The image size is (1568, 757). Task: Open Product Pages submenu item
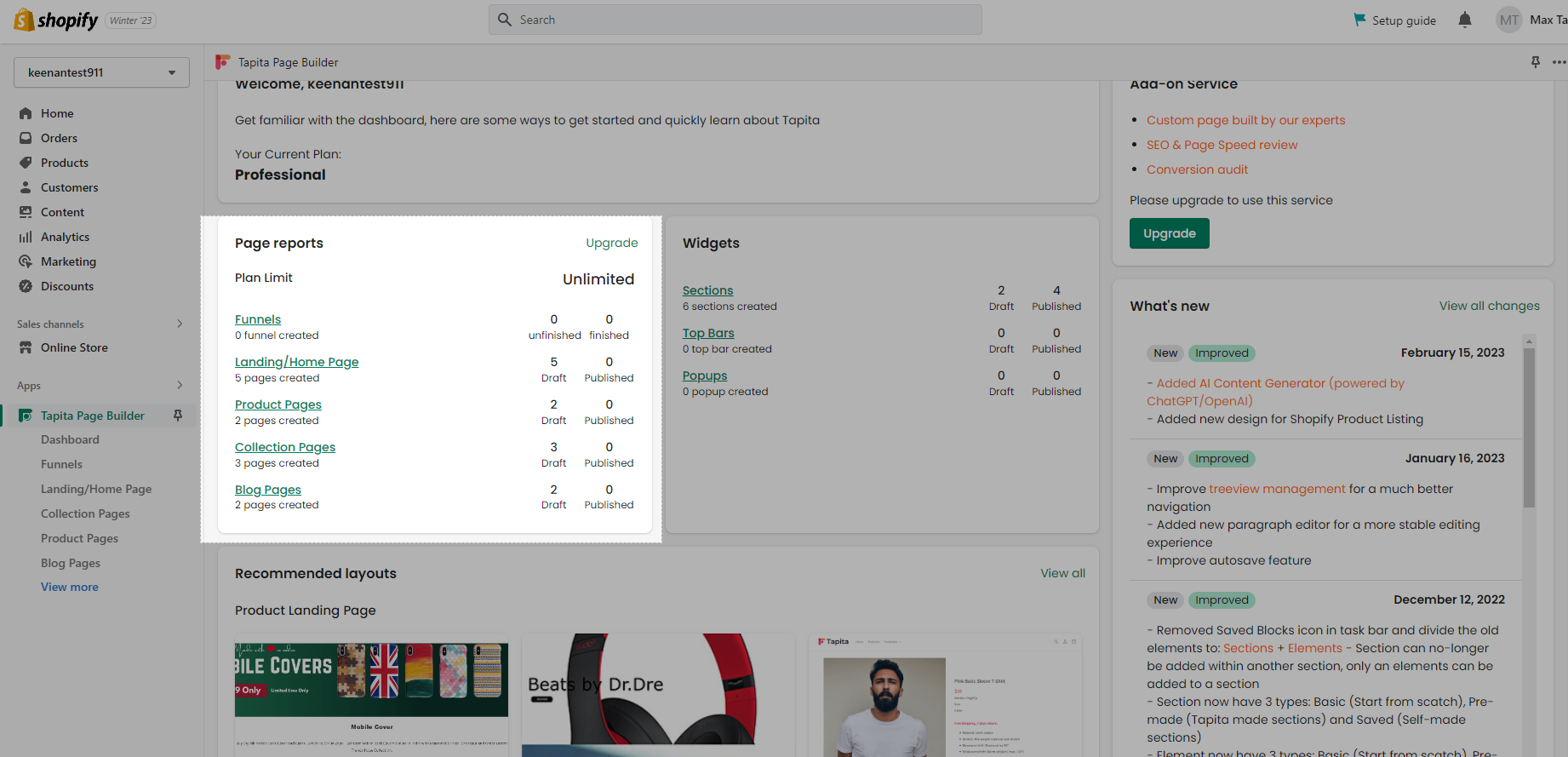(x=79, y=538)
